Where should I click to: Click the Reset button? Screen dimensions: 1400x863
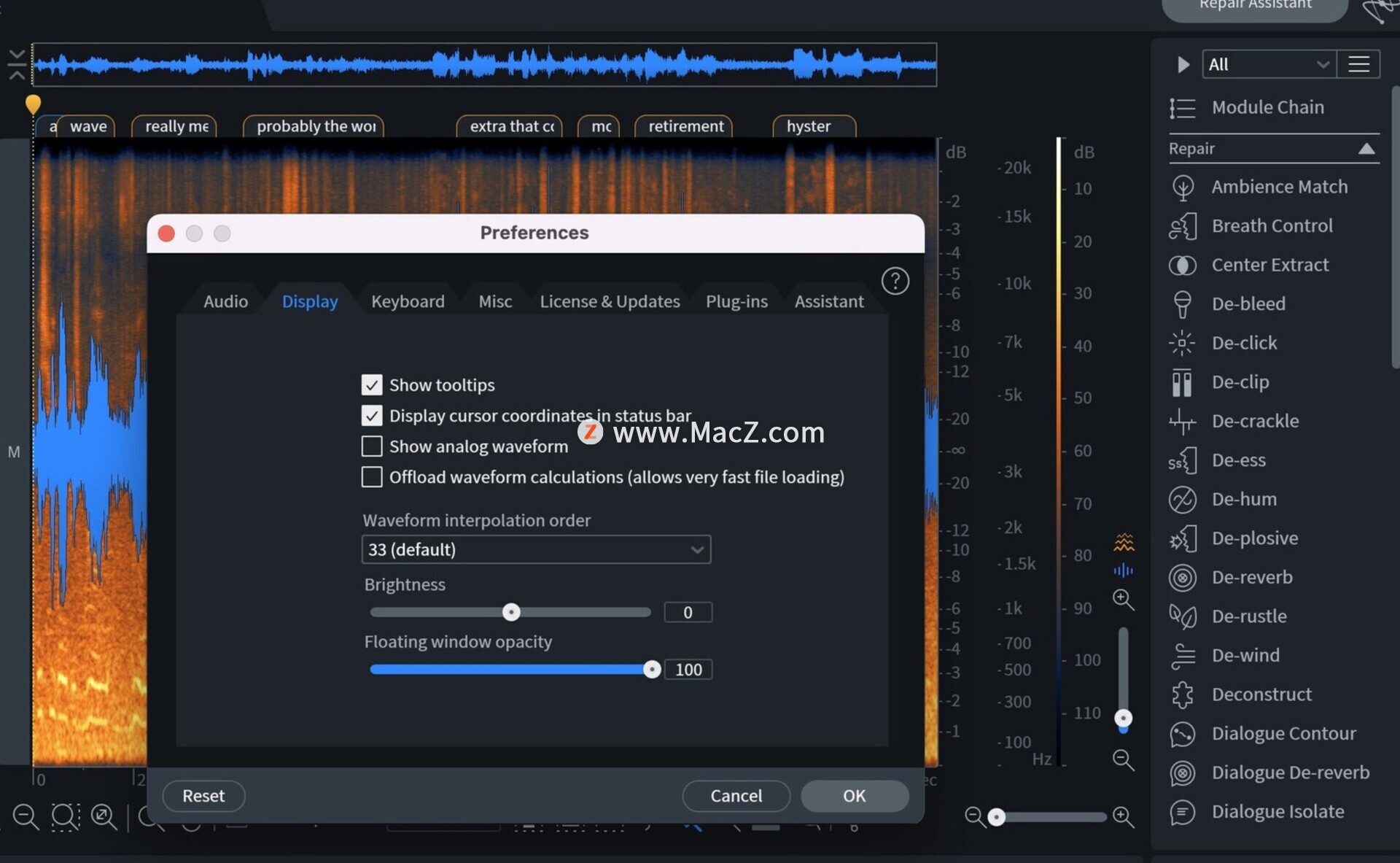(x=203, y=796)
